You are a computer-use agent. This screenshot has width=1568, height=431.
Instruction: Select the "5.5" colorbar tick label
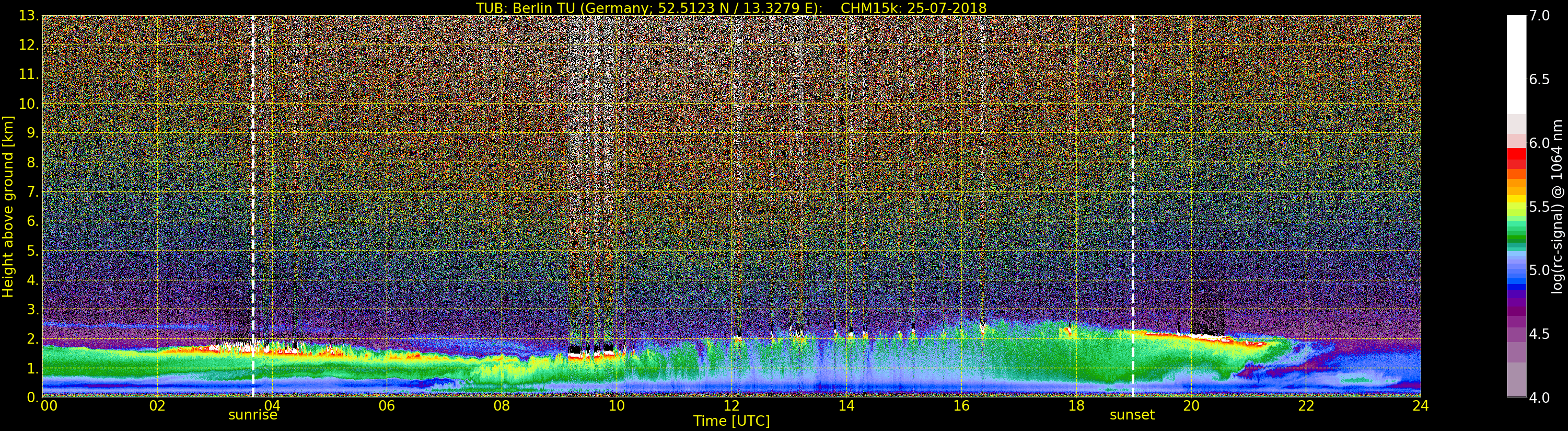coord(1540,207)
